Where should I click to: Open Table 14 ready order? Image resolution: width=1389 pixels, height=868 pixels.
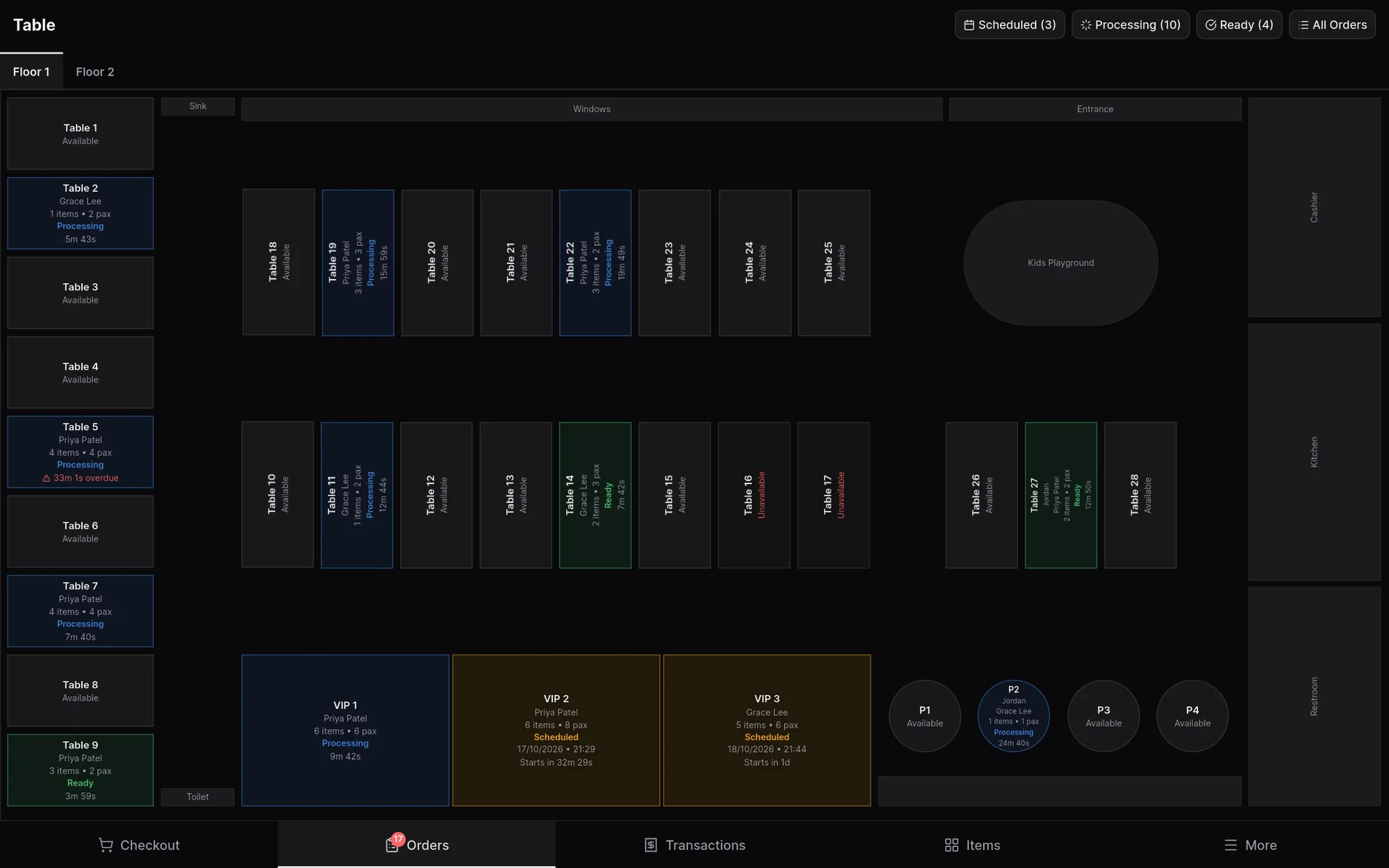(595, 495)
